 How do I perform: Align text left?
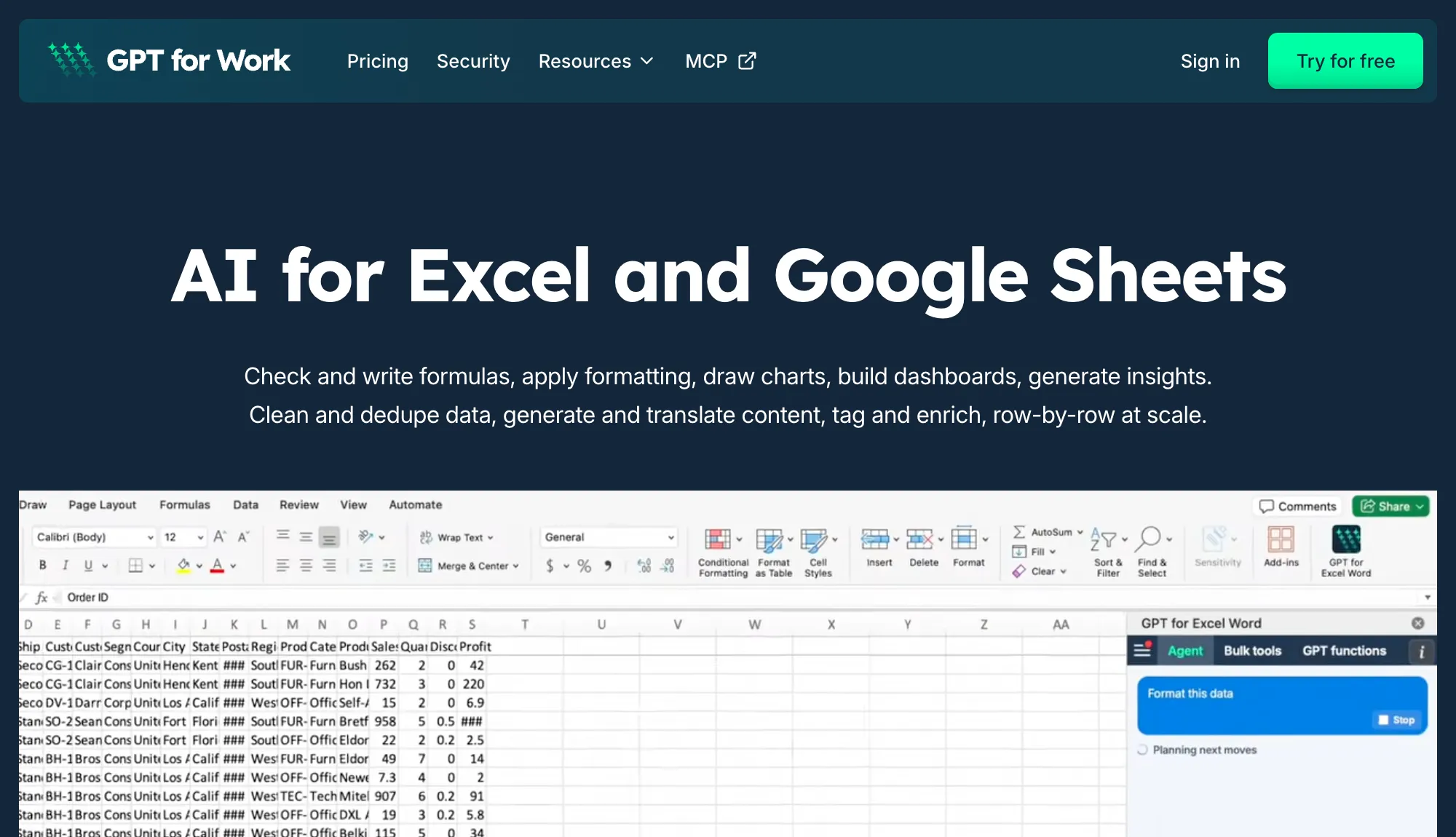282,565
